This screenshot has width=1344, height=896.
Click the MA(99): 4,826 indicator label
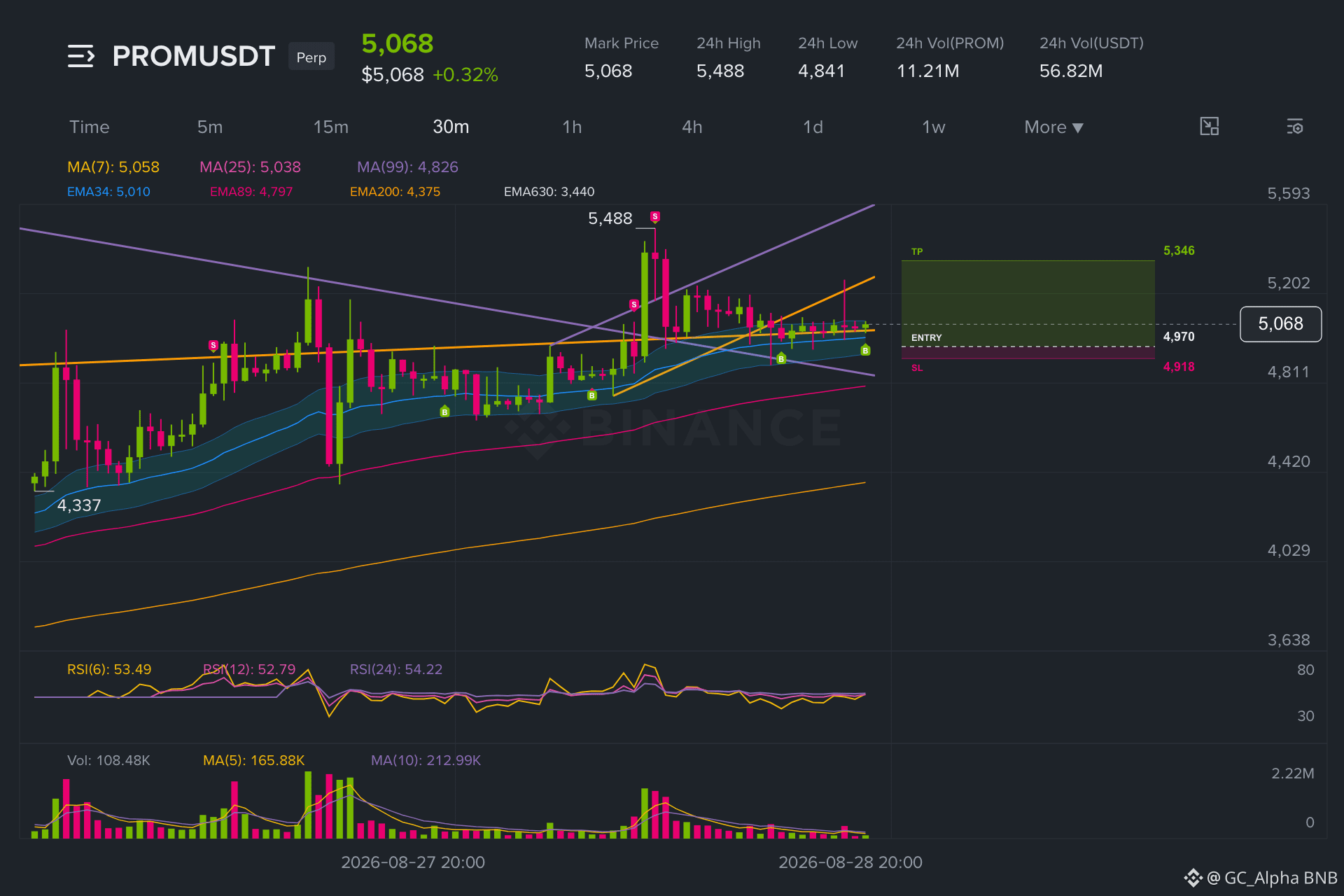[407, 167]
